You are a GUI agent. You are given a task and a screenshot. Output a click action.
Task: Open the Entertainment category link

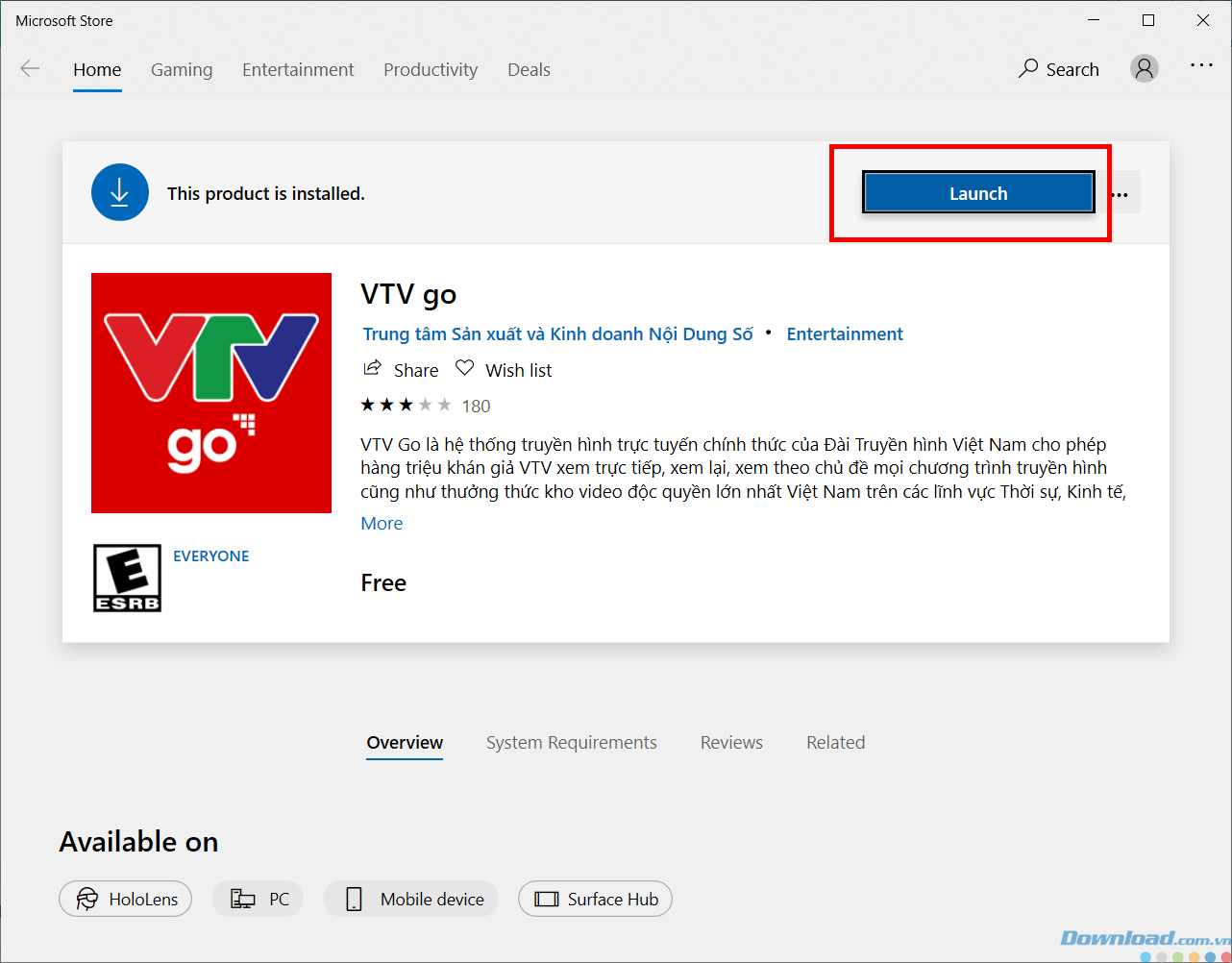click(845, 334)
